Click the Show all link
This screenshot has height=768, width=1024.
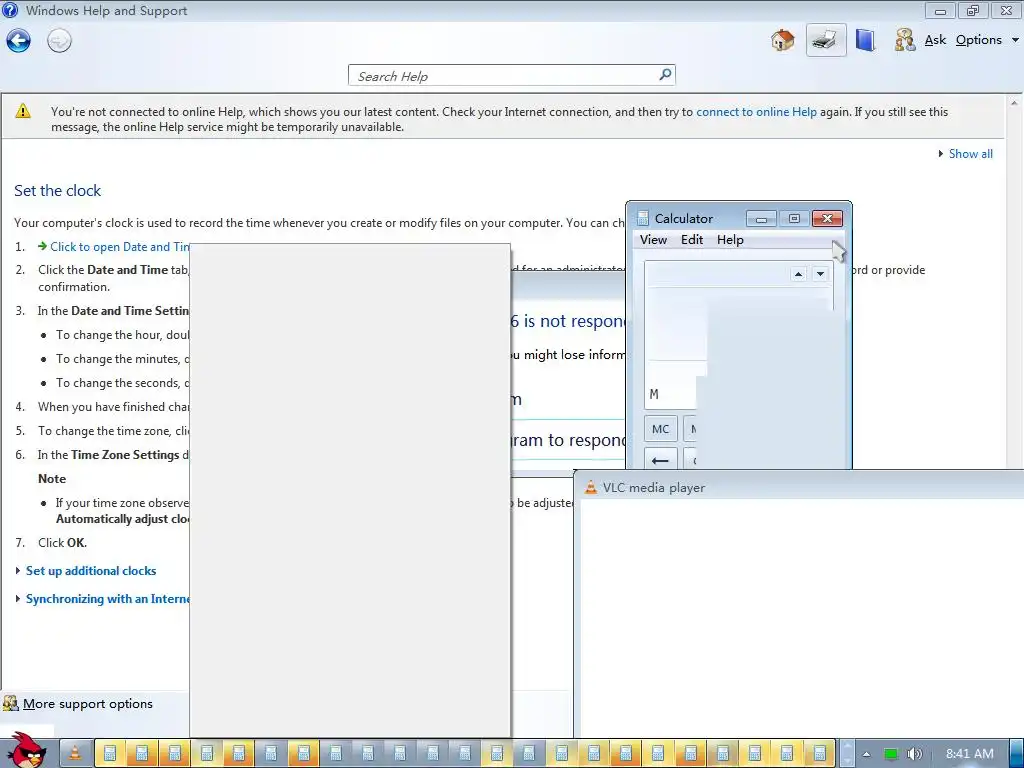970,153
